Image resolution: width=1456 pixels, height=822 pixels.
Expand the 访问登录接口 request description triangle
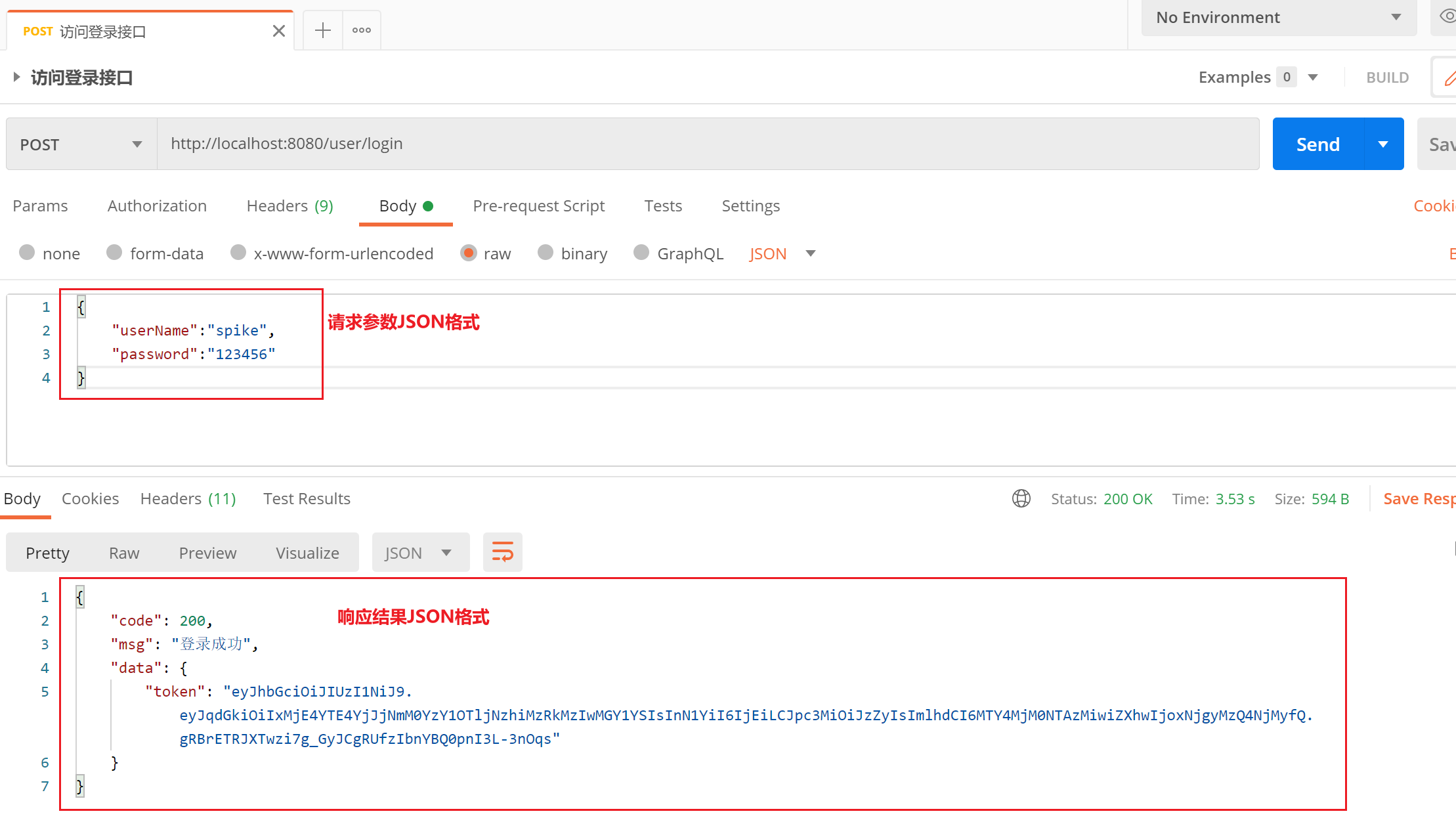[16, 77]
